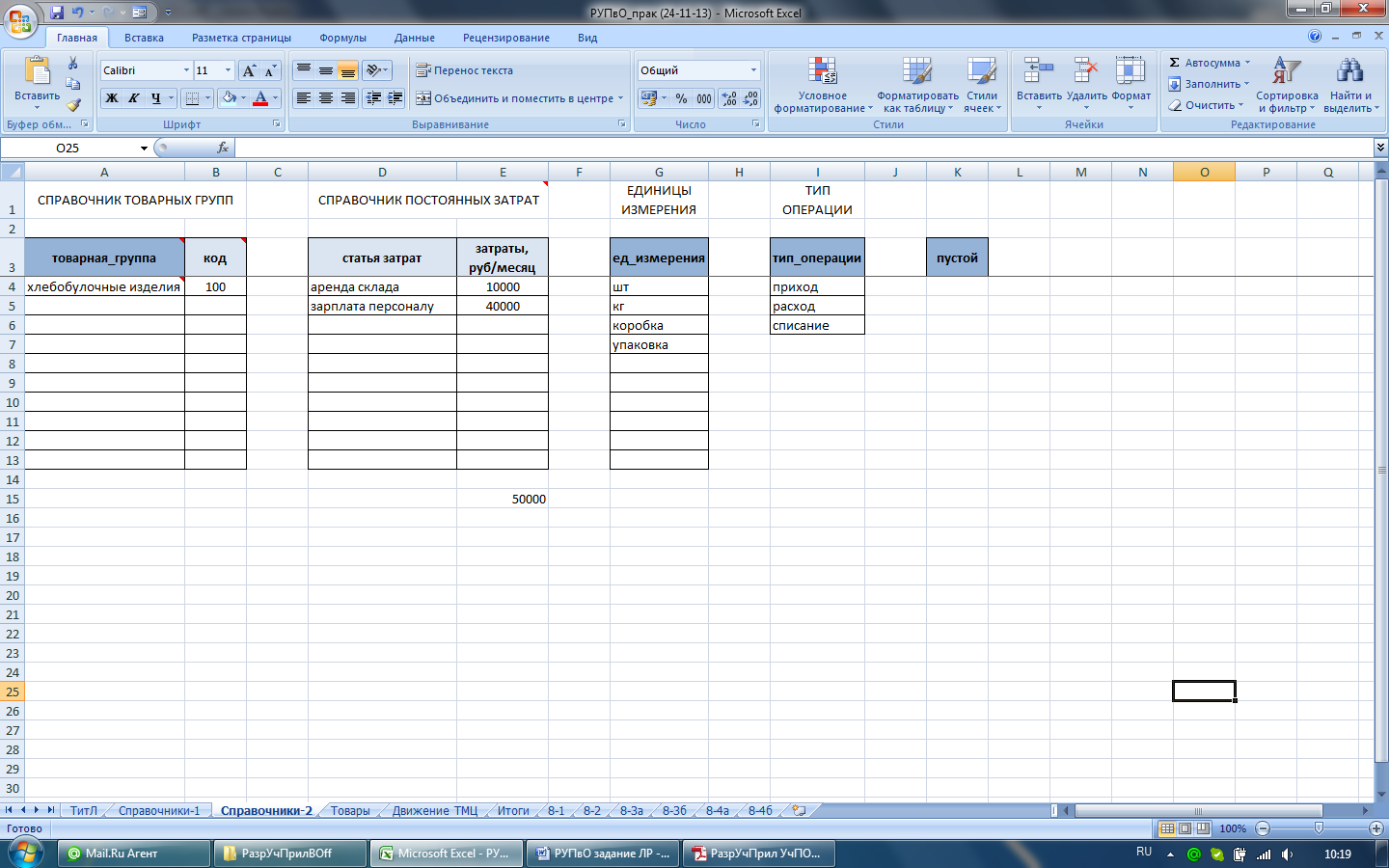This screenshot has width=1389, height=868.
Task: Expand the Name Box dropdown arrow
Action: [144, 149]
